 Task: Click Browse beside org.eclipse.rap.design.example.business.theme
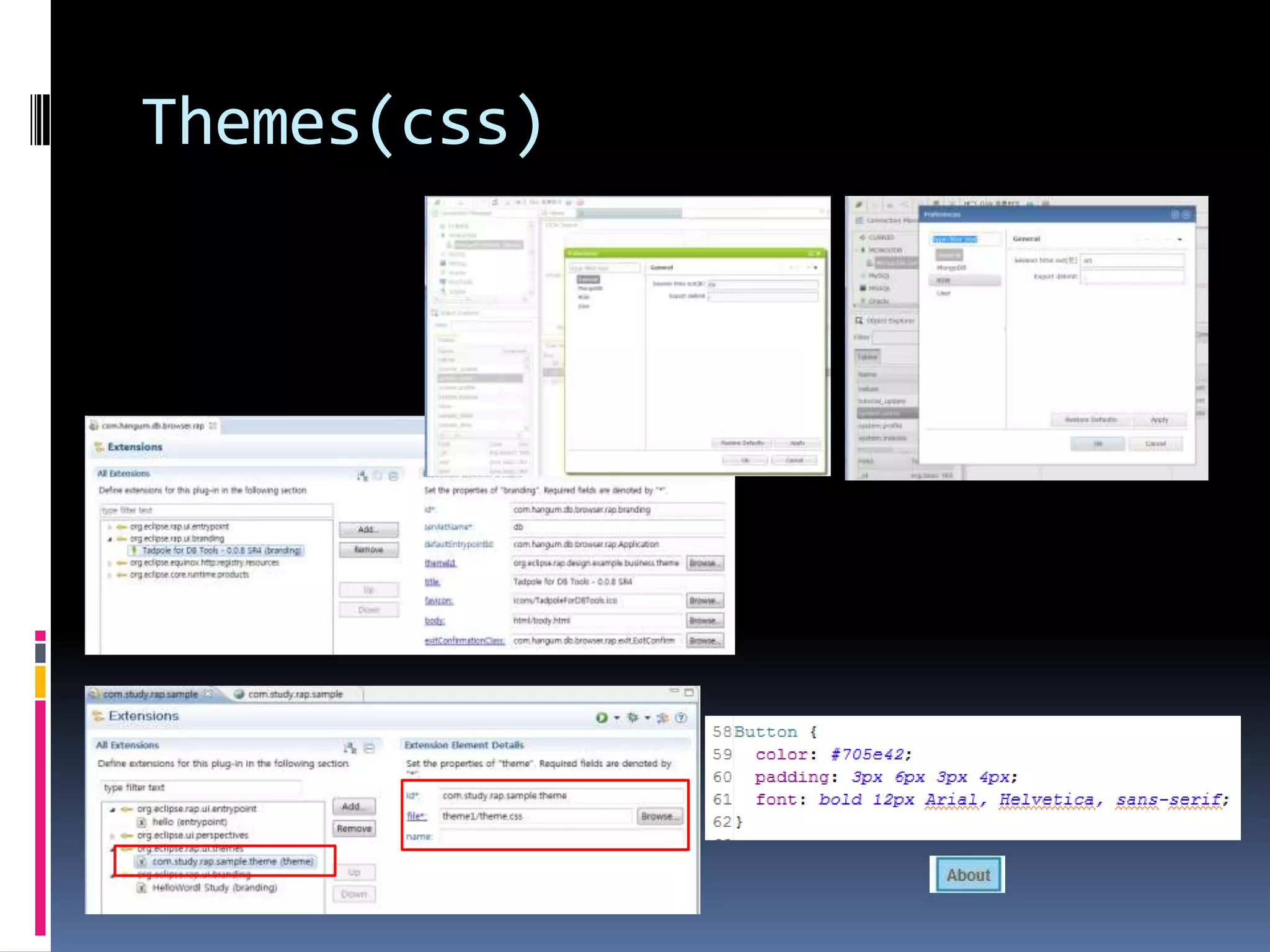tap(705, 563)
